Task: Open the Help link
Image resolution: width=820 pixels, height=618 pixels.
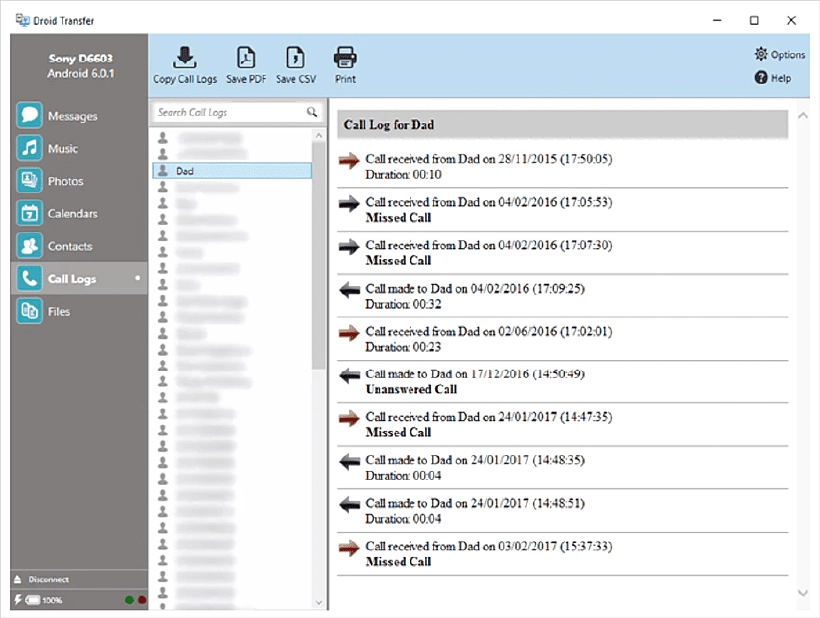Action: [x=773, y=78]
